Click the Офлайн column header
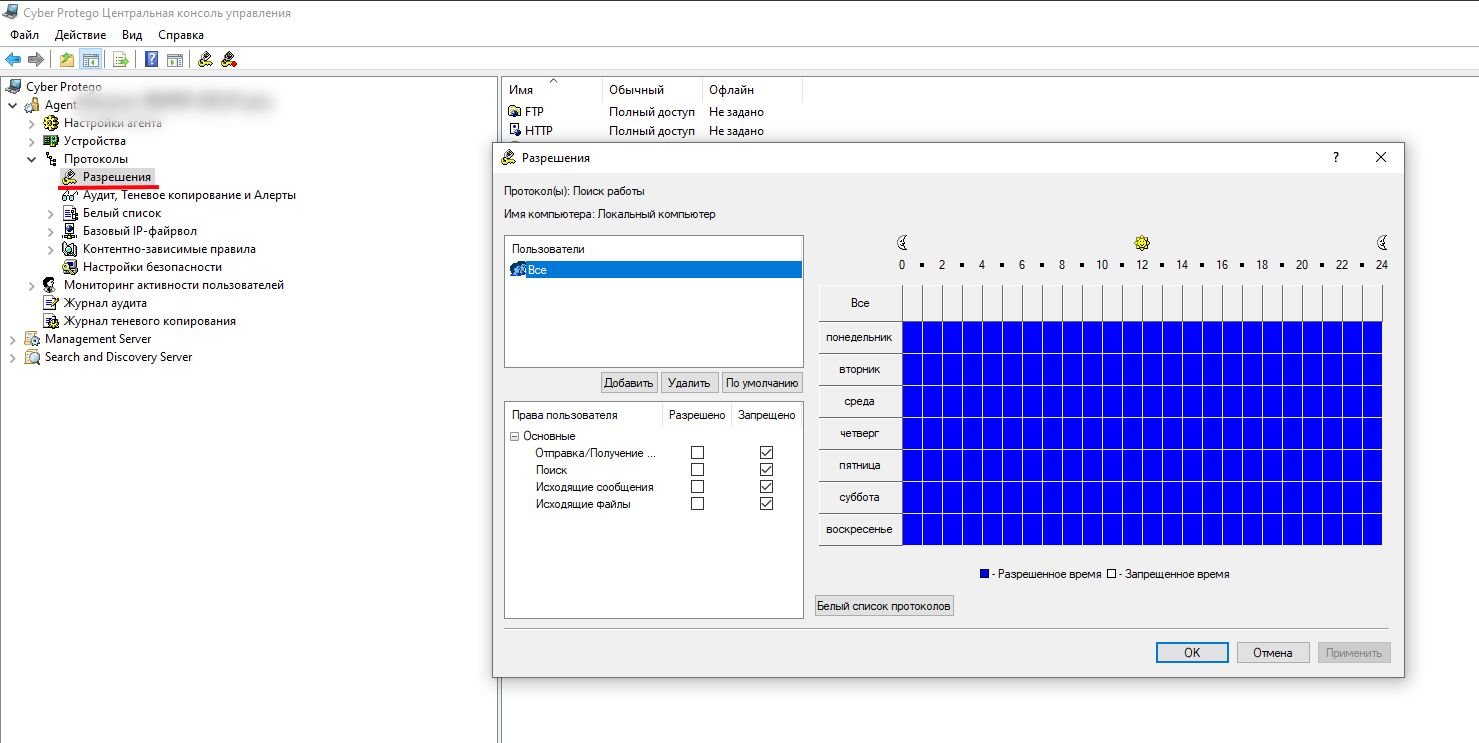 tap(752, 90)
